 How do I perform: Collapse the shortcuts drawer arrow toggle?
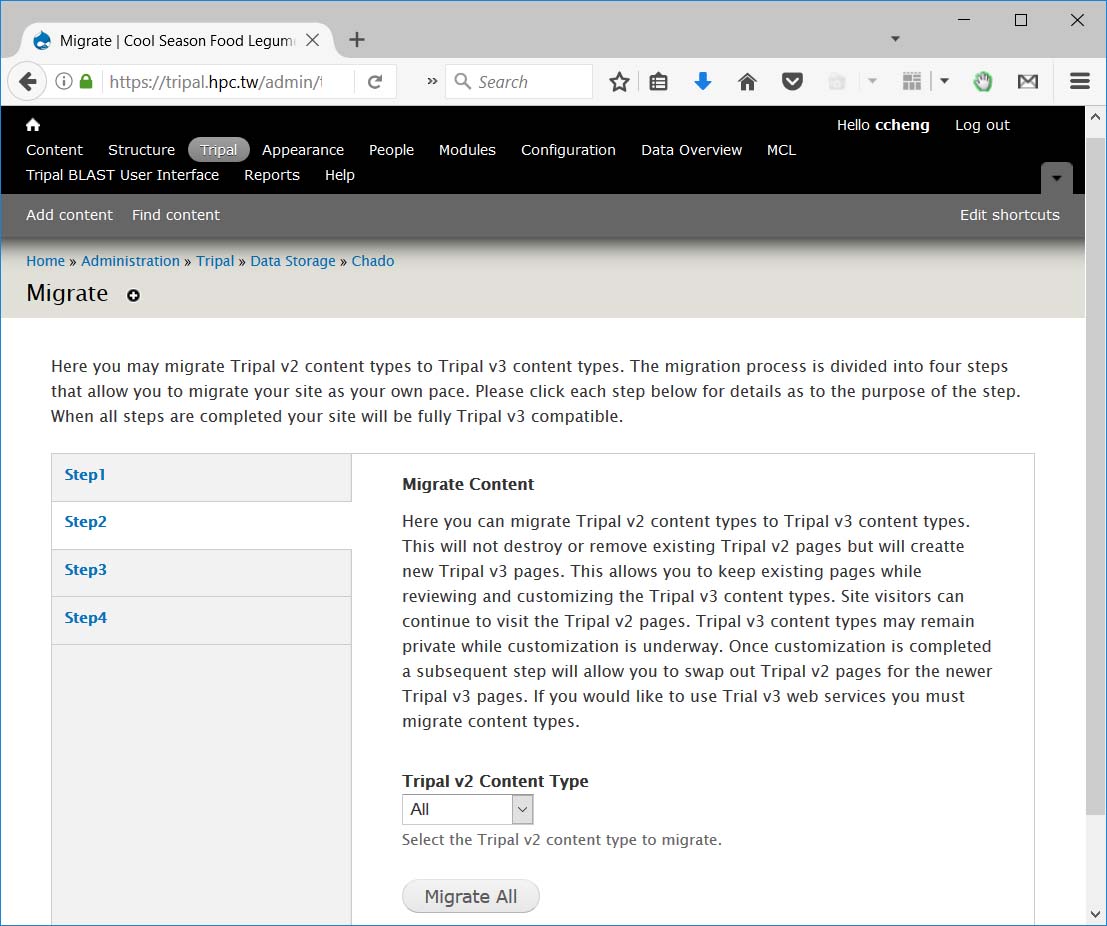[x=1056, y=178]
